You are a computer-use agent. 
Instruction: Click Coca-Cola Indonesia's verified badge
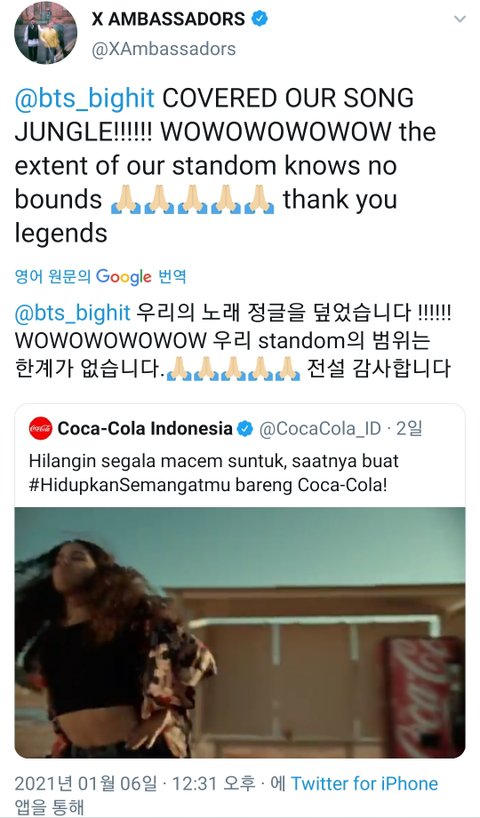[x=245, y=429]
